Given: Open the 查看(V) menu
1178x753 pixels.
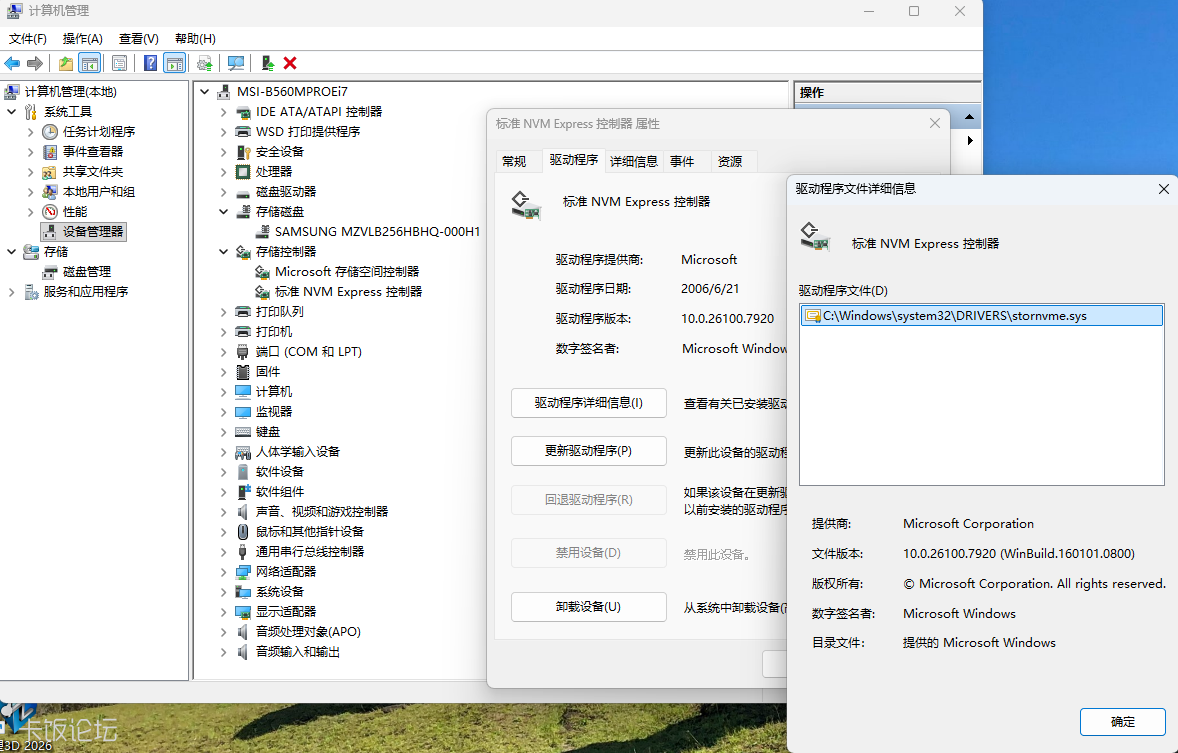Looking at the screenshot, I should (x=138, y=38).
